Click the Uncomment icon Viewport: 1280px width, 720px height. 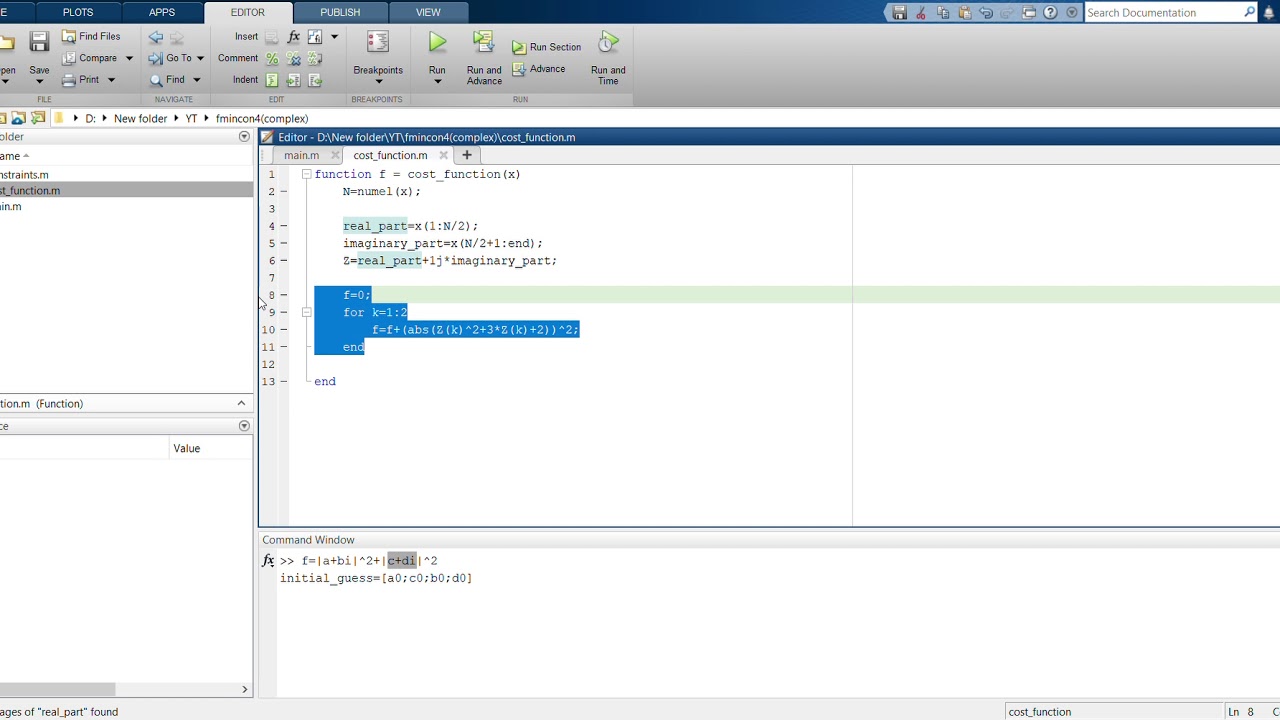293,59
